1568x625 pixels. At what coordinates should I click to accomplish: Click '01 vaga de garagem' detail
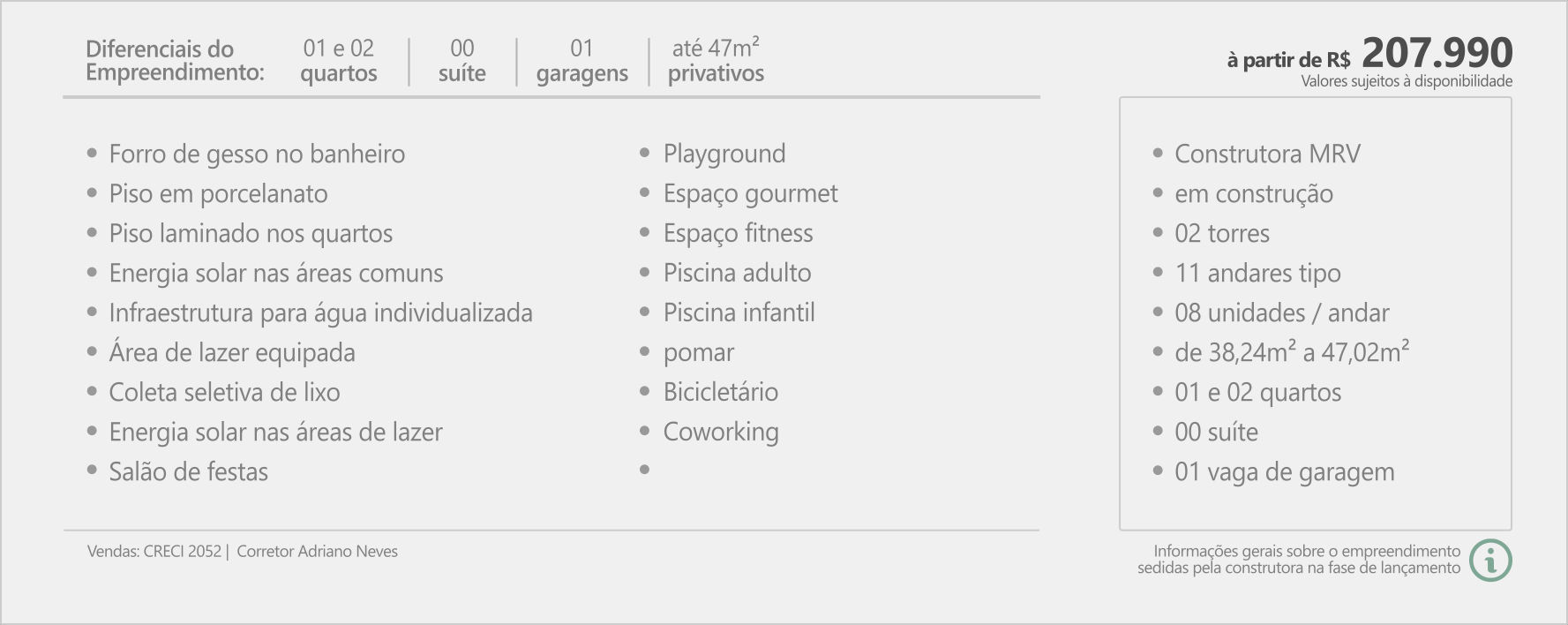point(1285,471)
